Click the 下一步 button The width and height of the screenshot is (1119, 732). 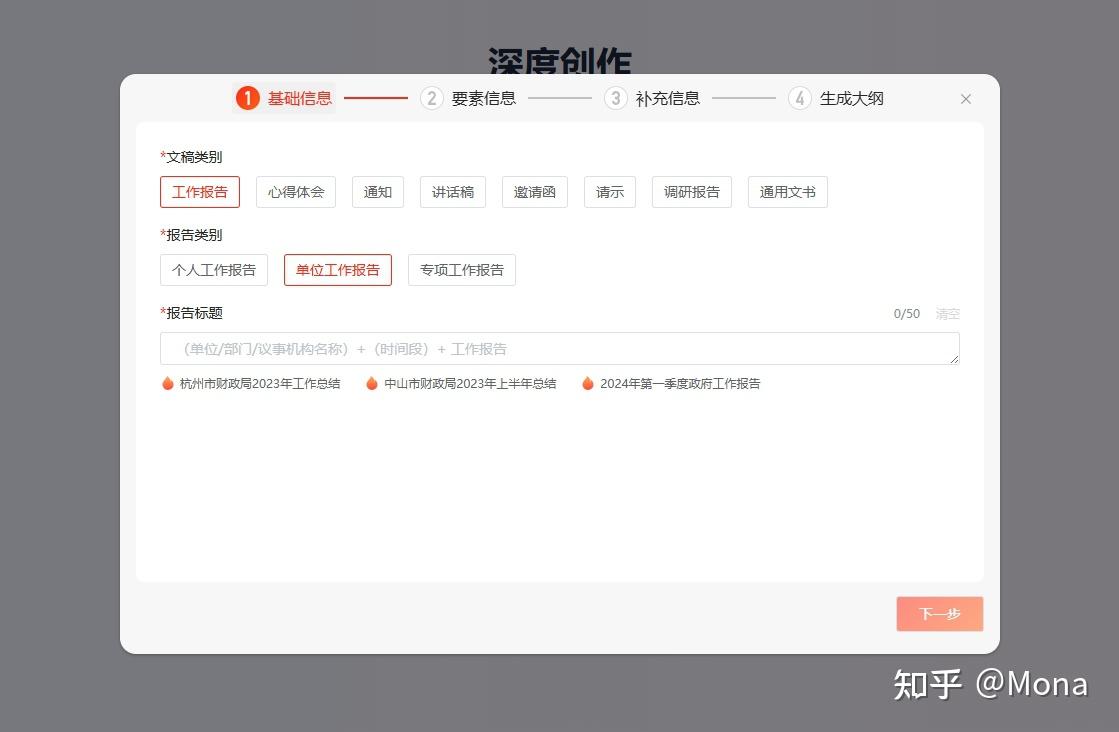coord(940,614)
